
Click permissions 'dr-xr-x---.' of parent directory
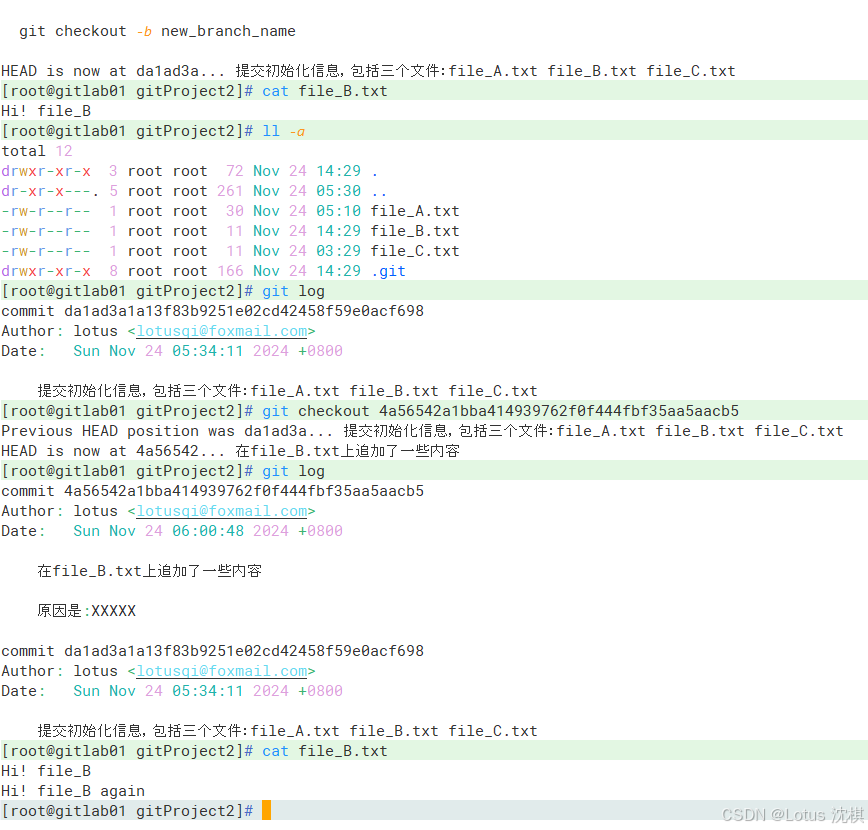(x=50, y=191)
